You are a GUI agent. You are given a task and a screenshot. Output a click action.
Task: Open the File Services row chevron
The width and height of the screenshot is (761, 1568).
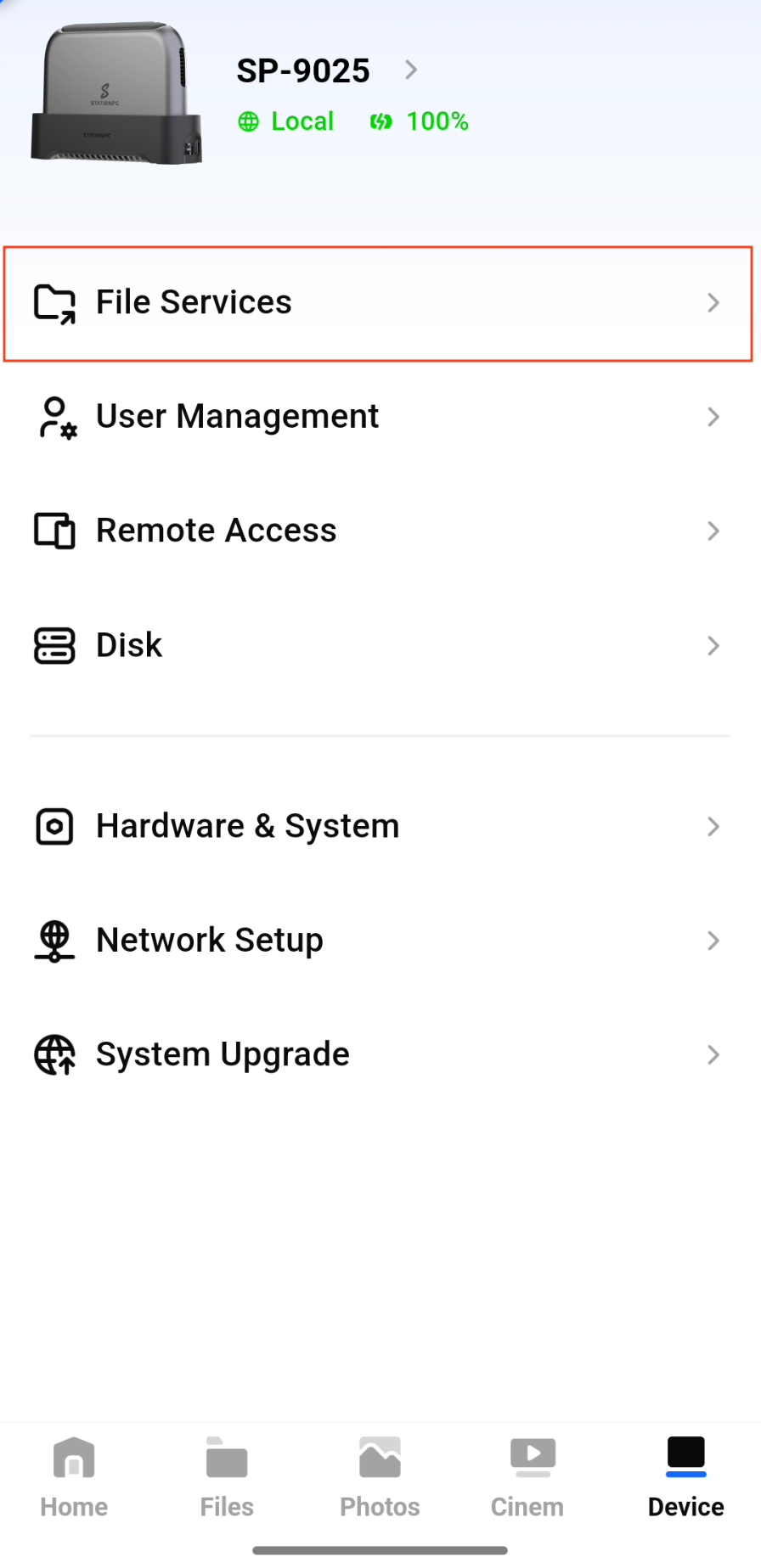[x=713, y=303]
